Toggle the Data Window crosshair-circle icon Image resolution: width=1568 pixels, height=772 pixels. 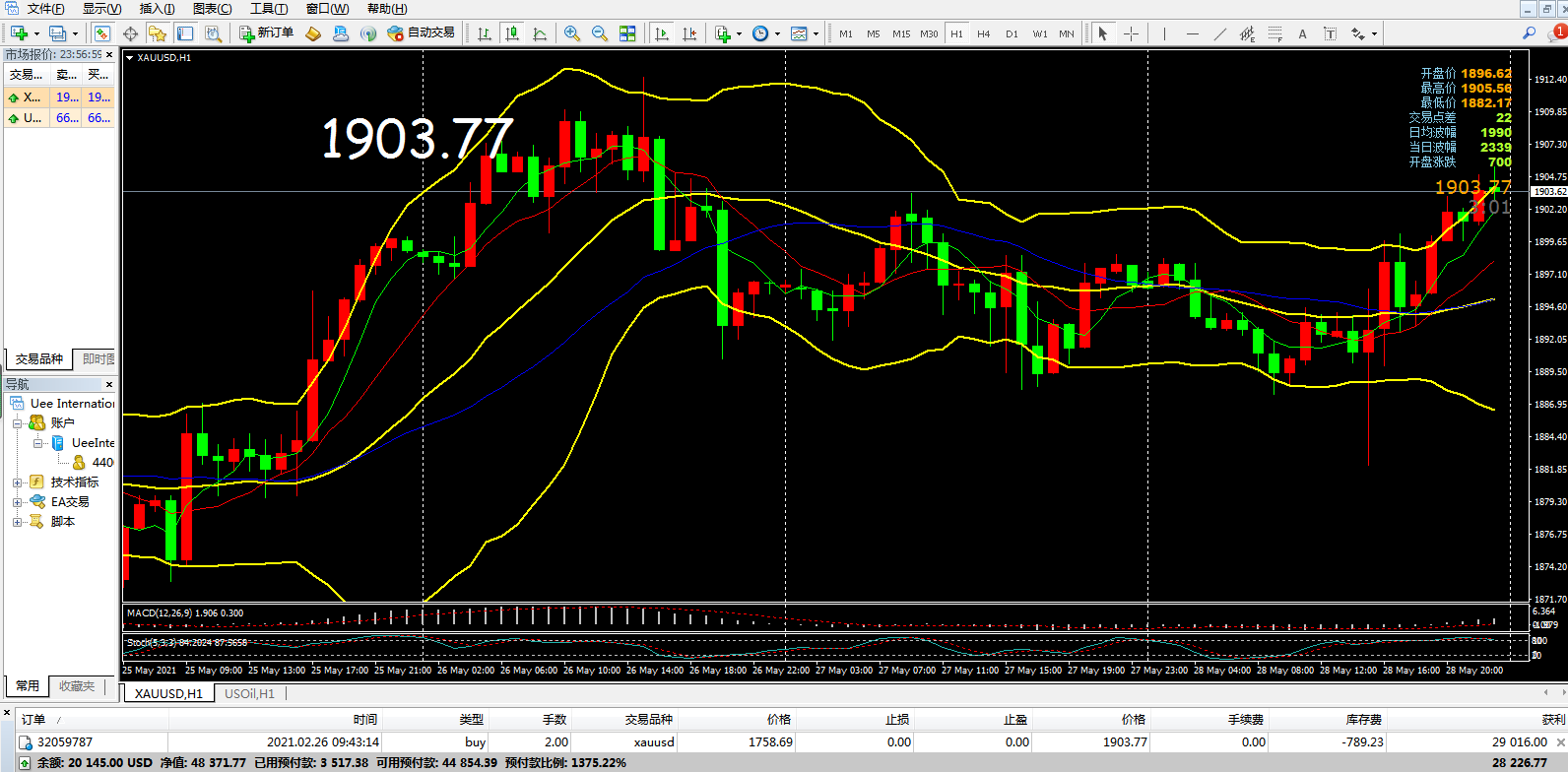click(130, 33)
